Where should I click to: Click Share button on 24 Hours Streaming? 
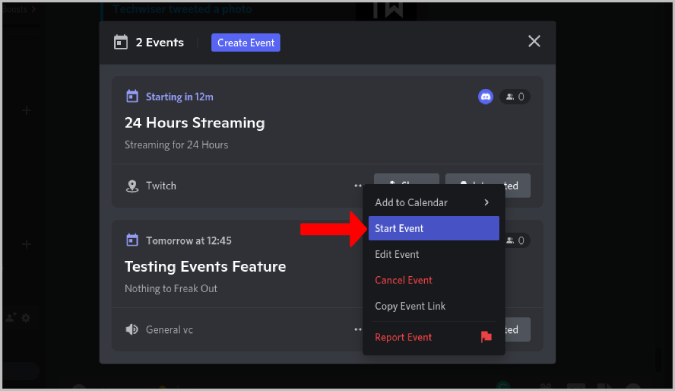point(406,179)
